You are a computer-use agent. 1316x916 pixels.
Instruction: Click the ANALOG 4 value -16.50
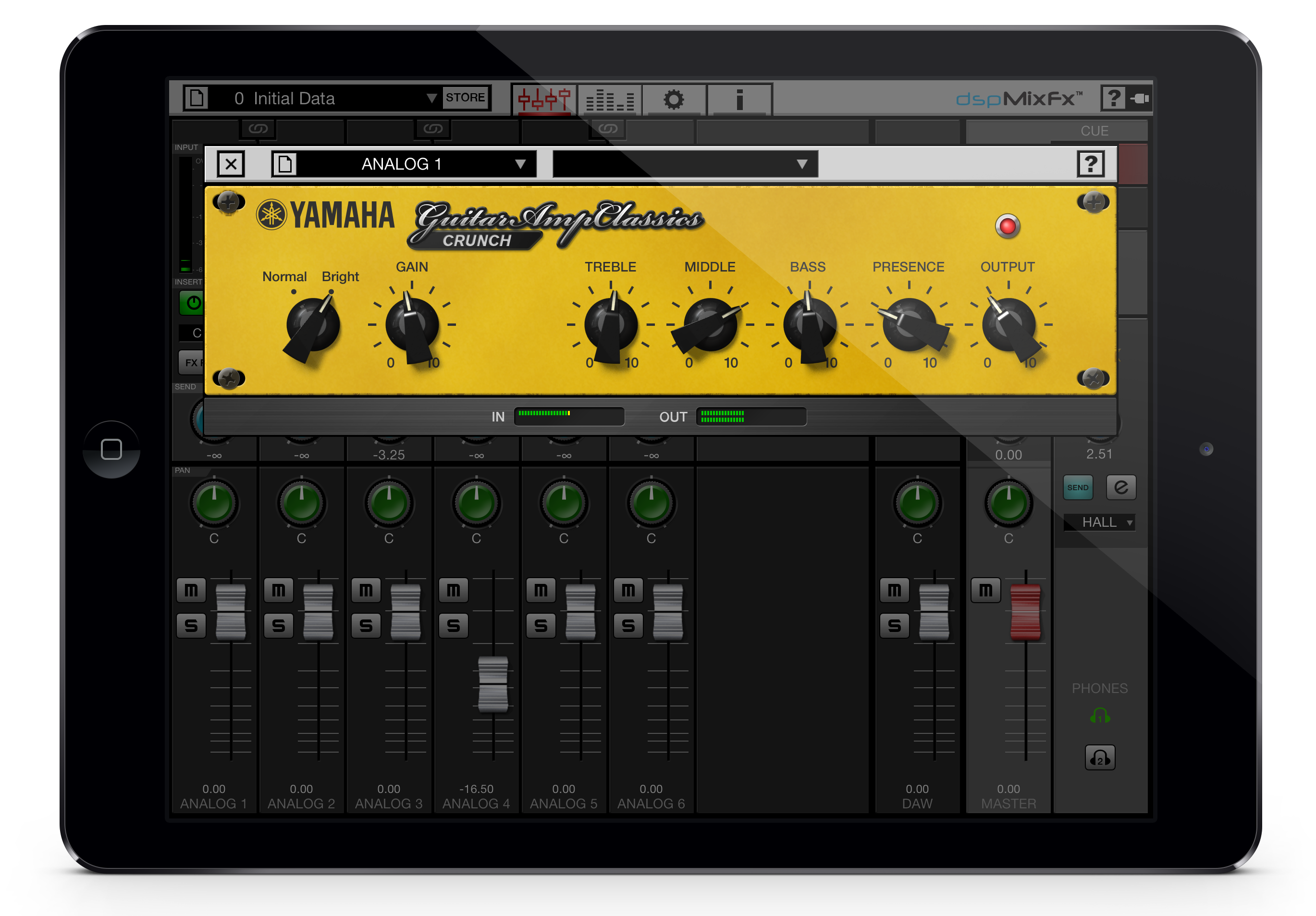(476, 789)
